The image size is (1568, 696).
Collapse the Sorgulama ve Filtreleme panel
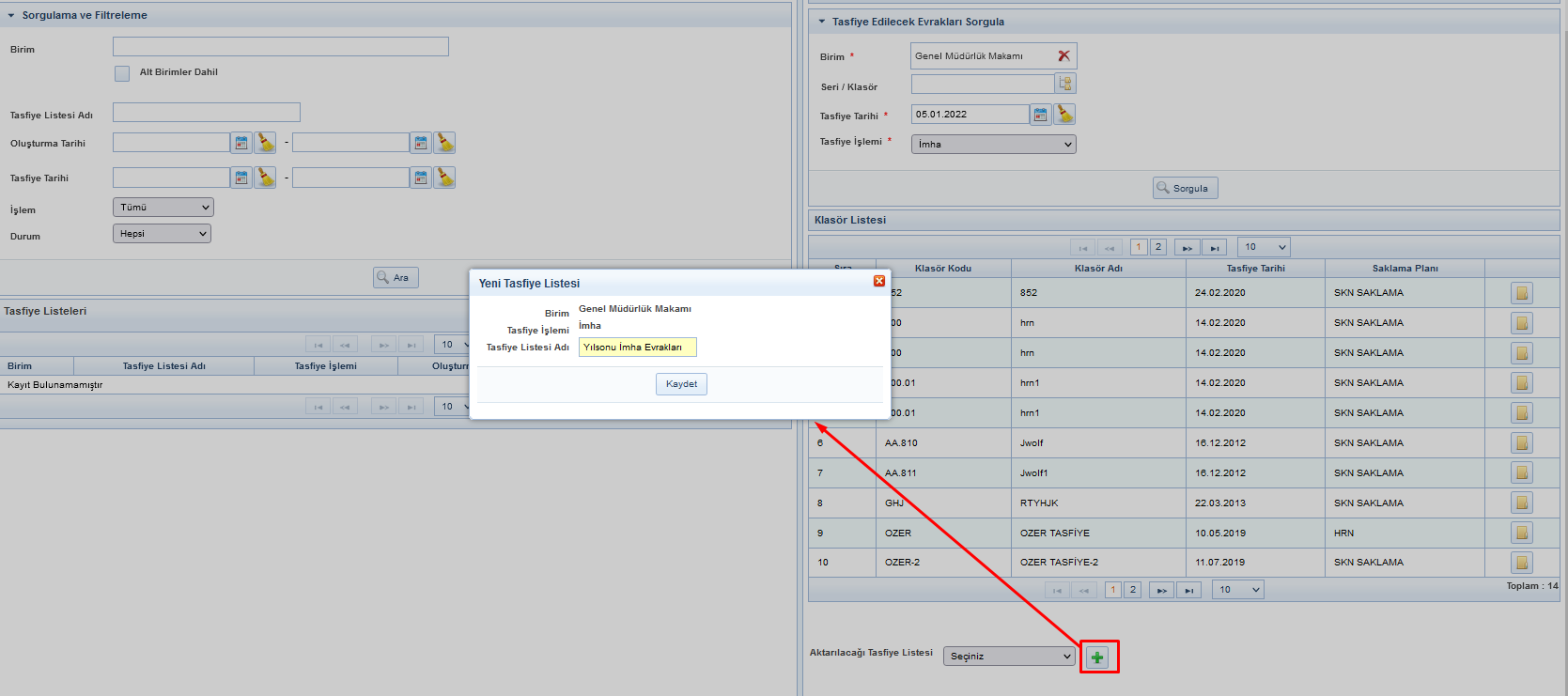tap(11, 16)
